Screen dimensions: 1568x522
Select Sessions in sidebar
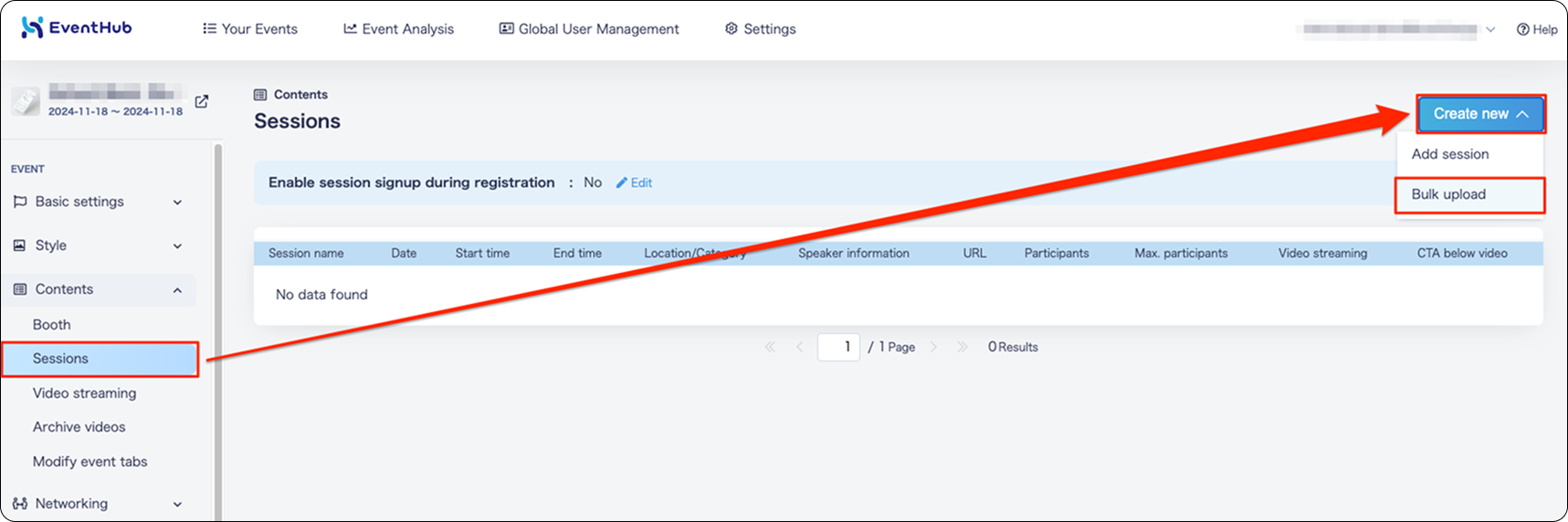tap(100, 359)
